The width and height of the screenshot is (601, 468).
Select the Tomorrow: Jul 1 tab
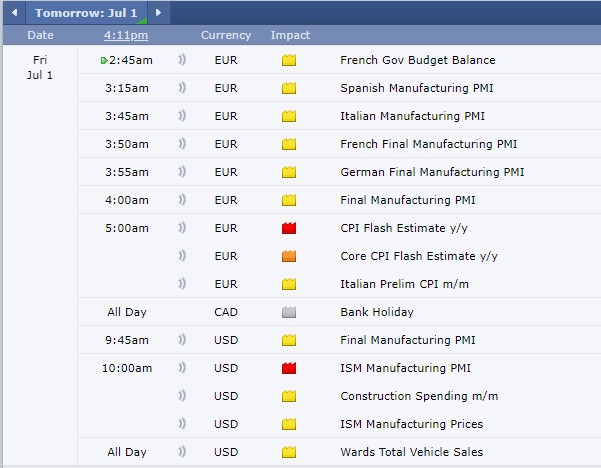click(86, 13)
